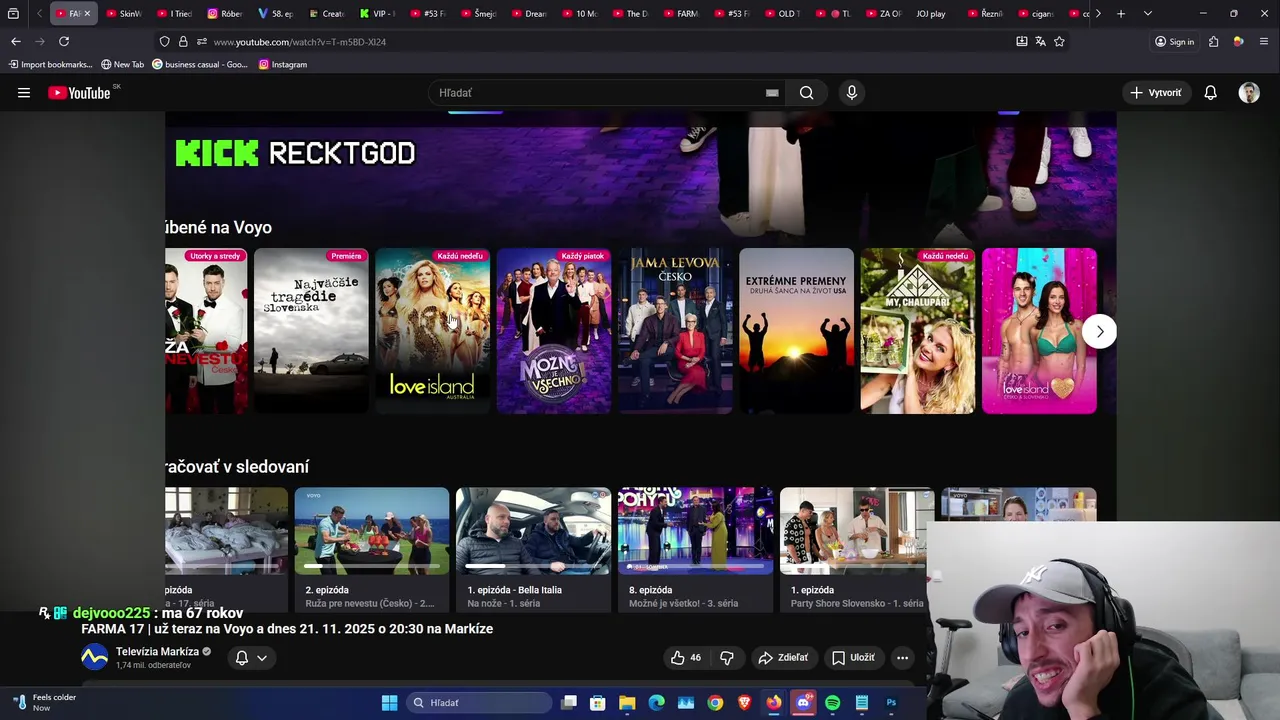Open the Extrémne premeny poster
This screenshot has width=1280, height=720.
(x=796, y=330)
